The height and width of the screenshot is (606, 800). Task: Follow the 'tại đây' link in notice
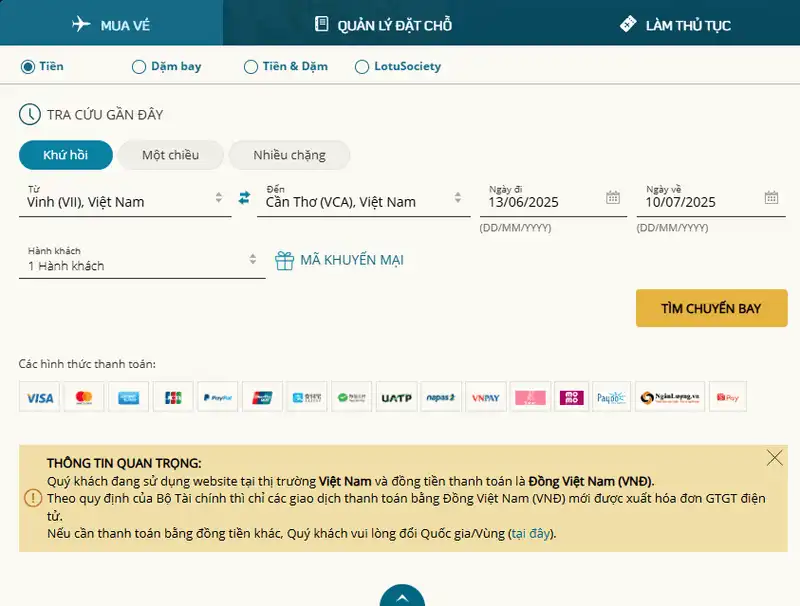coord(530,534)
